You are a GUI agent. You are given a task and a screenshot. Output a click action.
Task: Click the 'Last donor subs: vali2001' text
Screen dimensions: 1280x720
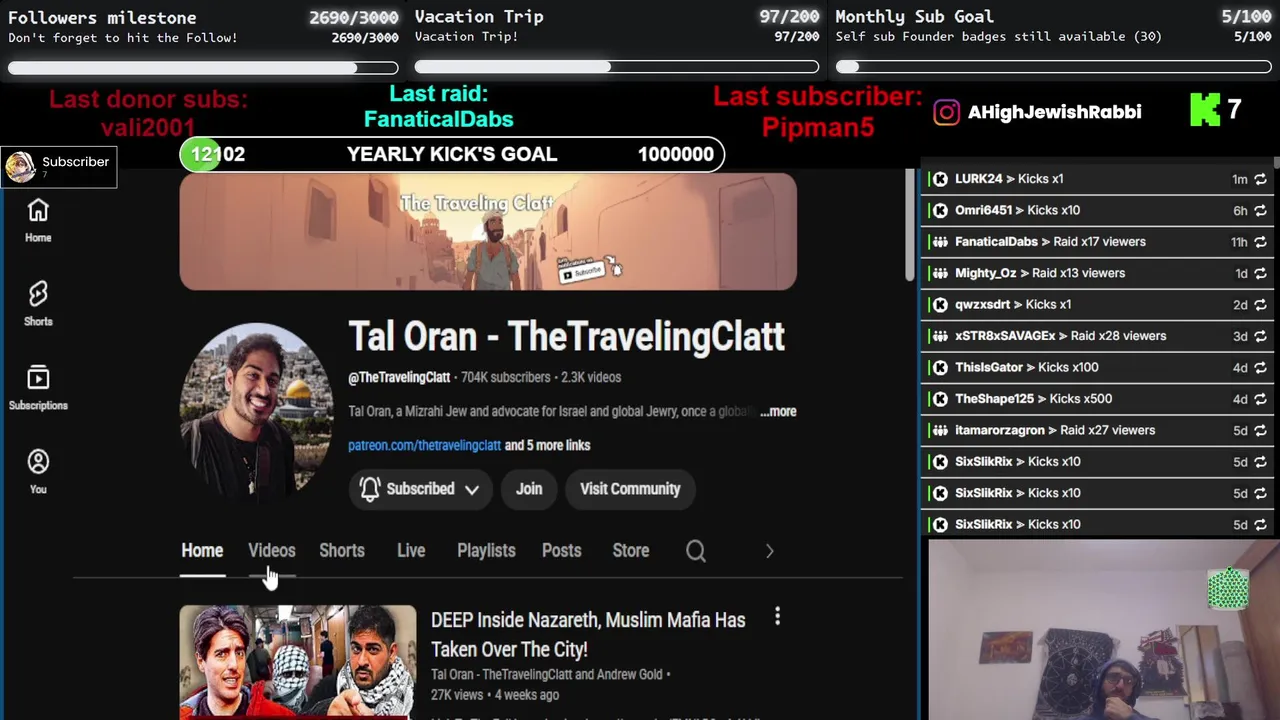(x=148, y=113)
